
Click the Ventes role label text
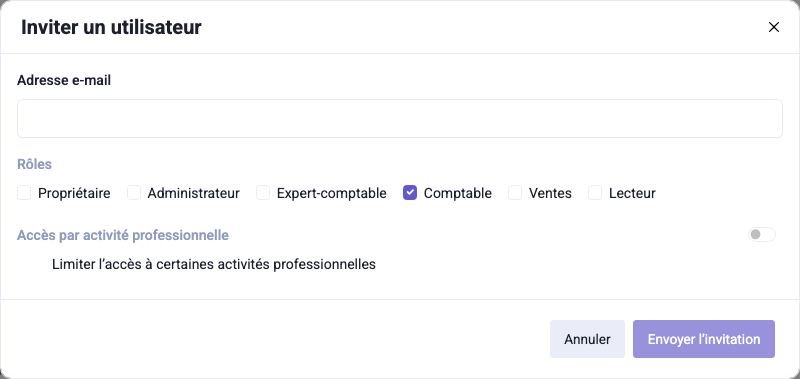pos(550,194)
